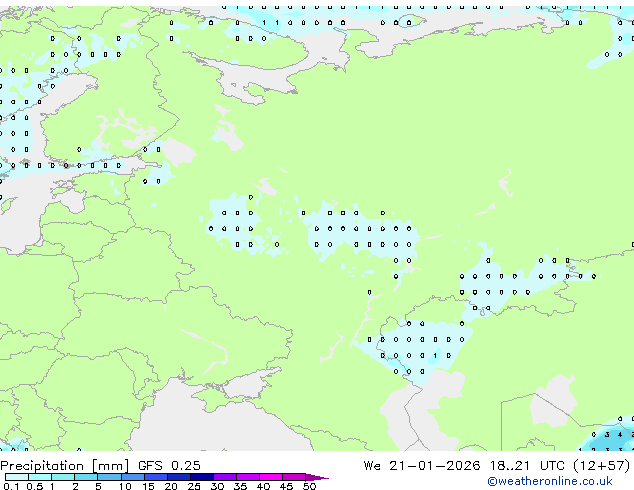Click the 10–15 mm blue legend swatch
Image resolution: width=634 pixels, height=490 pixels.
132,477
